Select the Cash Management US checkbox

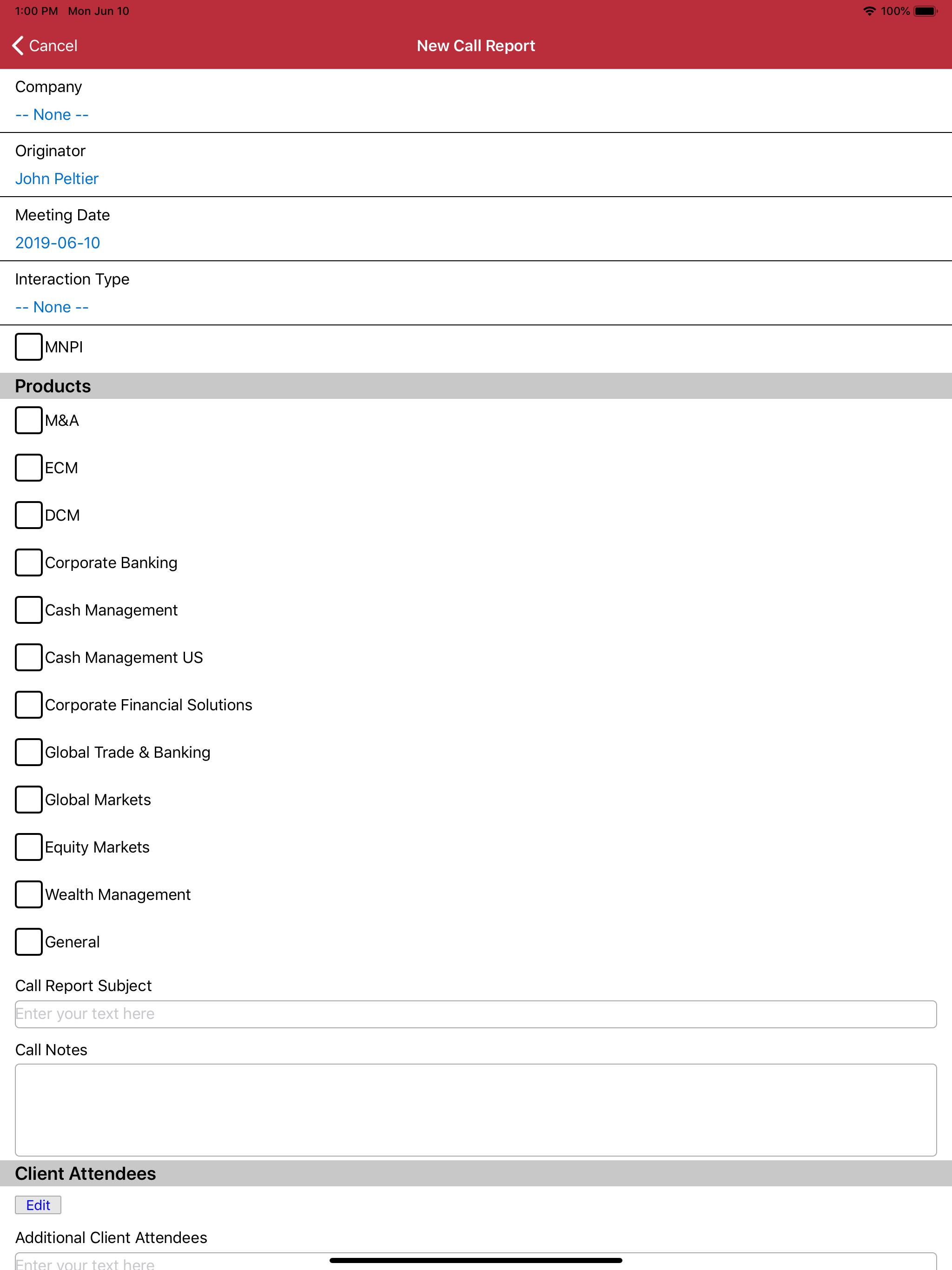click(29, 657)
